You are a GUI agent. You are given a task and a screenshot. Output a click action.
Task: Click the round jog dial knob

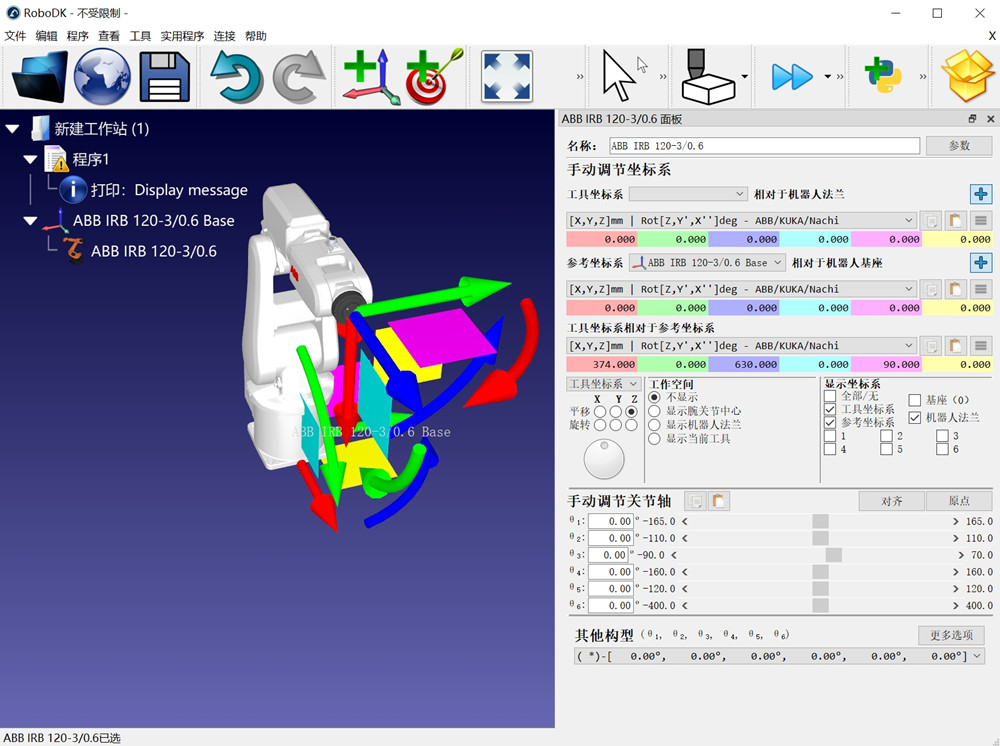(604, 459)
